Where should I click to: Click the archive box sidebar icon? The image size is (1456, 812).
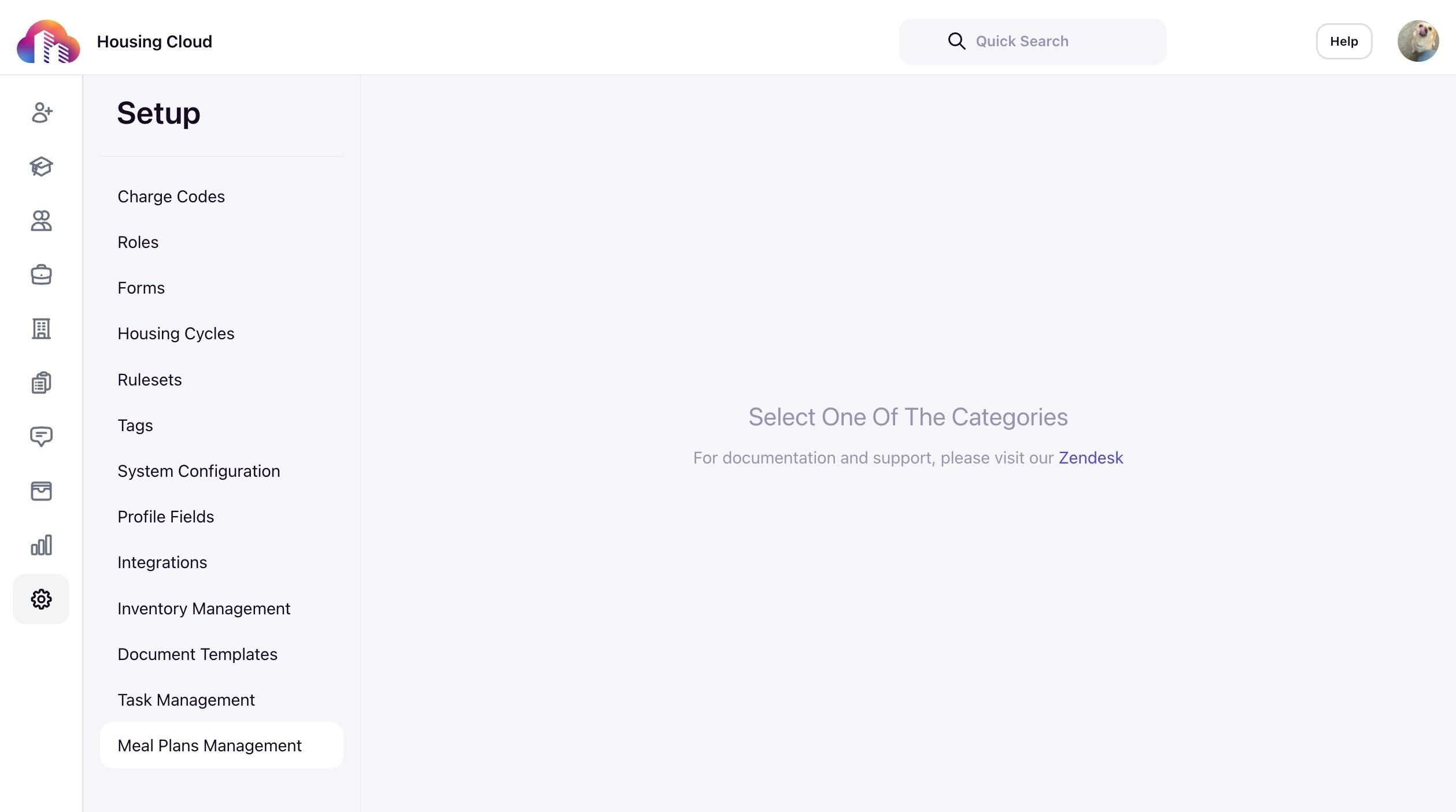[41, 491]
